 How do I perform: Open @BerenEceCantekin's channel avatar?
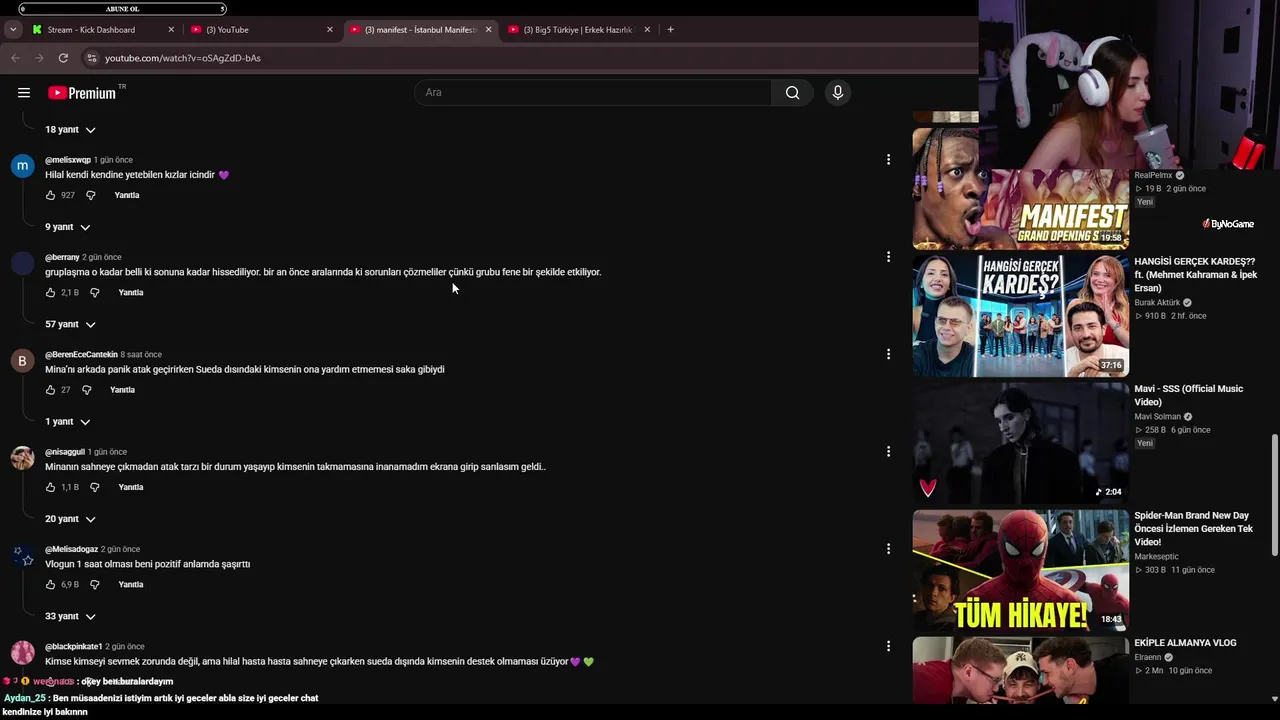(x=22, y=361)
